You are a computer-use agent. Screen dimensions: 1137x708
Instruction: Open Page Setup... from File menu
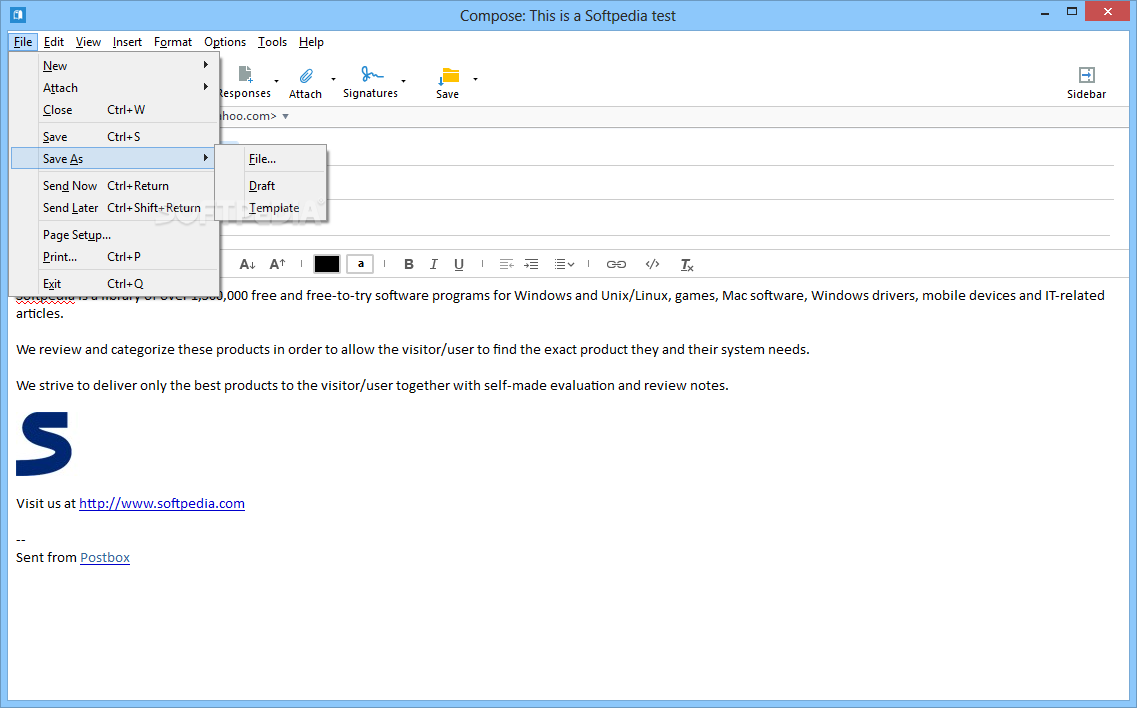click(115, 235)
